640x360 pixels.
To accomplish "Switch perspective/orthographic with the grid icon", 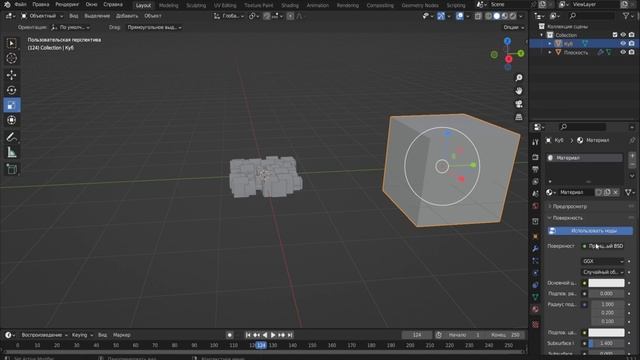I will coord(519,117).
